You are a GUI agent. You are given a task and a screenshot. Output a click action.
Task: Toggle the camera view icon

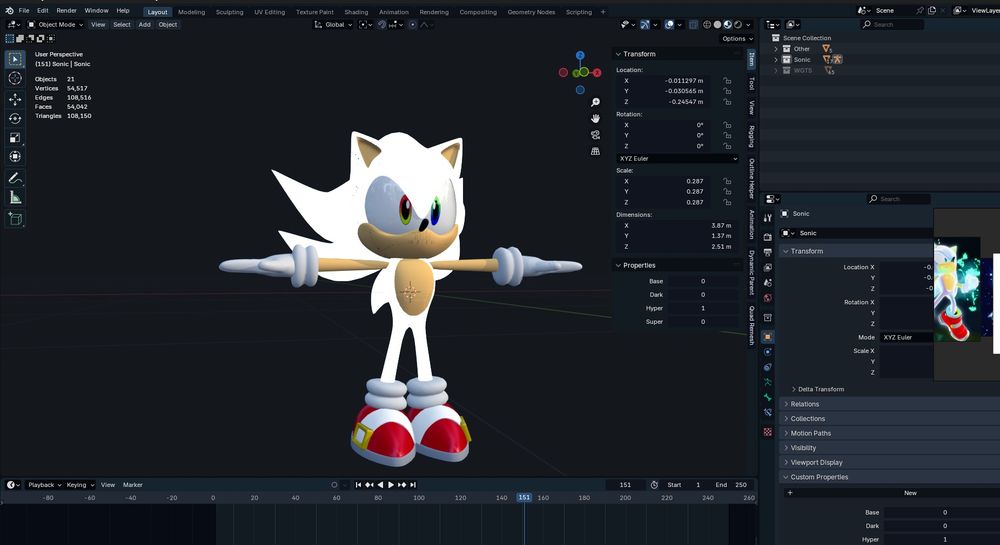tap(595, 135)
